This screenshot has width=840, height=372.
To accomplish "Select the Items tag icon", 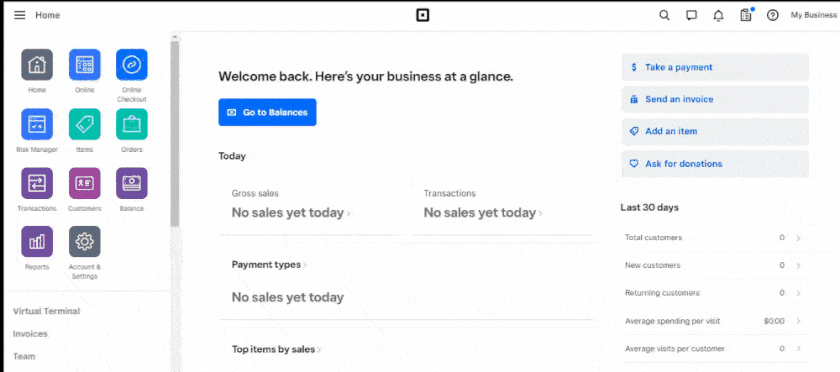I will (x=85, y=124).
